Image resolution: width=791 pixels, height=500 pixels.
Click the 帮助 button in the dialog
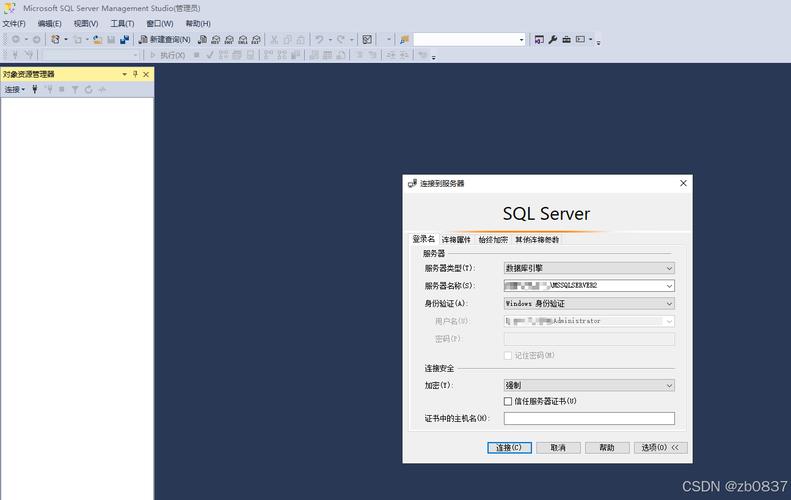[607, 448]
